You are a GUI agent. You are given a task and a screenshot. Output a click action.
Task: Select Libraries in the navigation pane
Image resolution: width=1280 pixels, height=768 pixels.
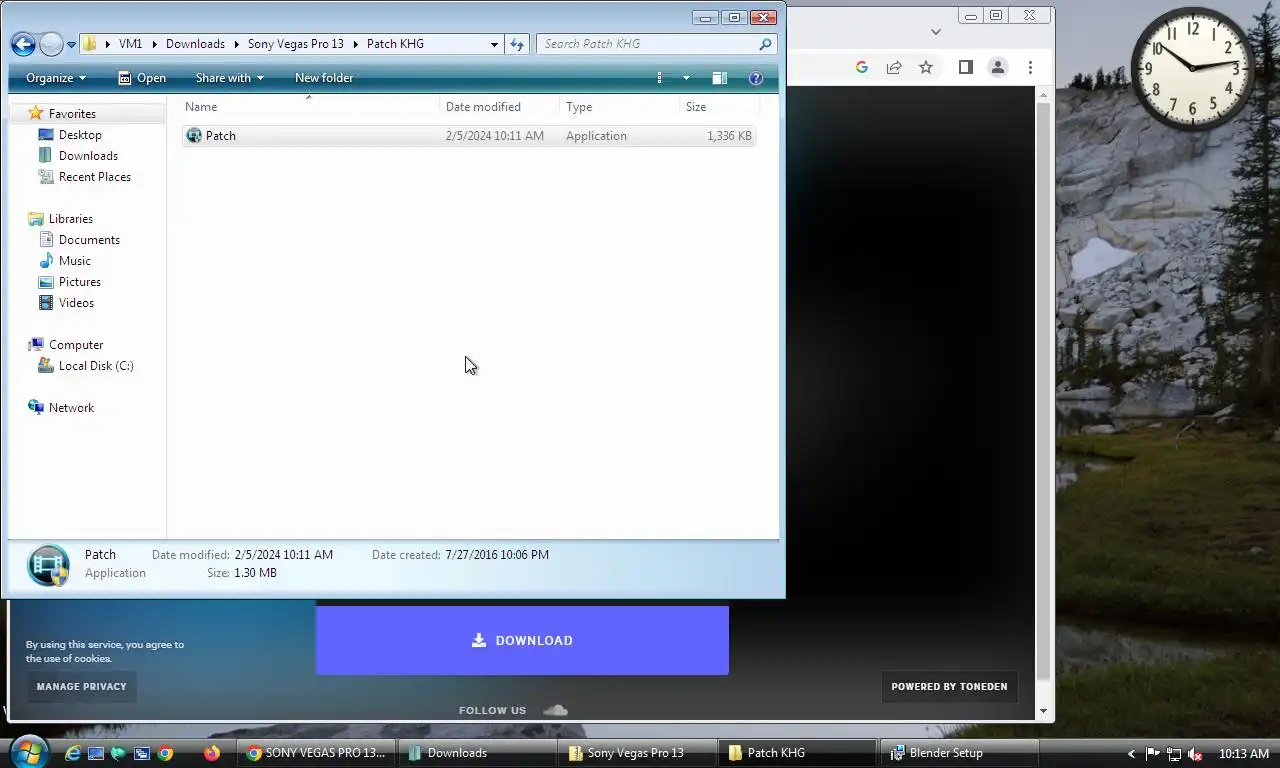61,219
